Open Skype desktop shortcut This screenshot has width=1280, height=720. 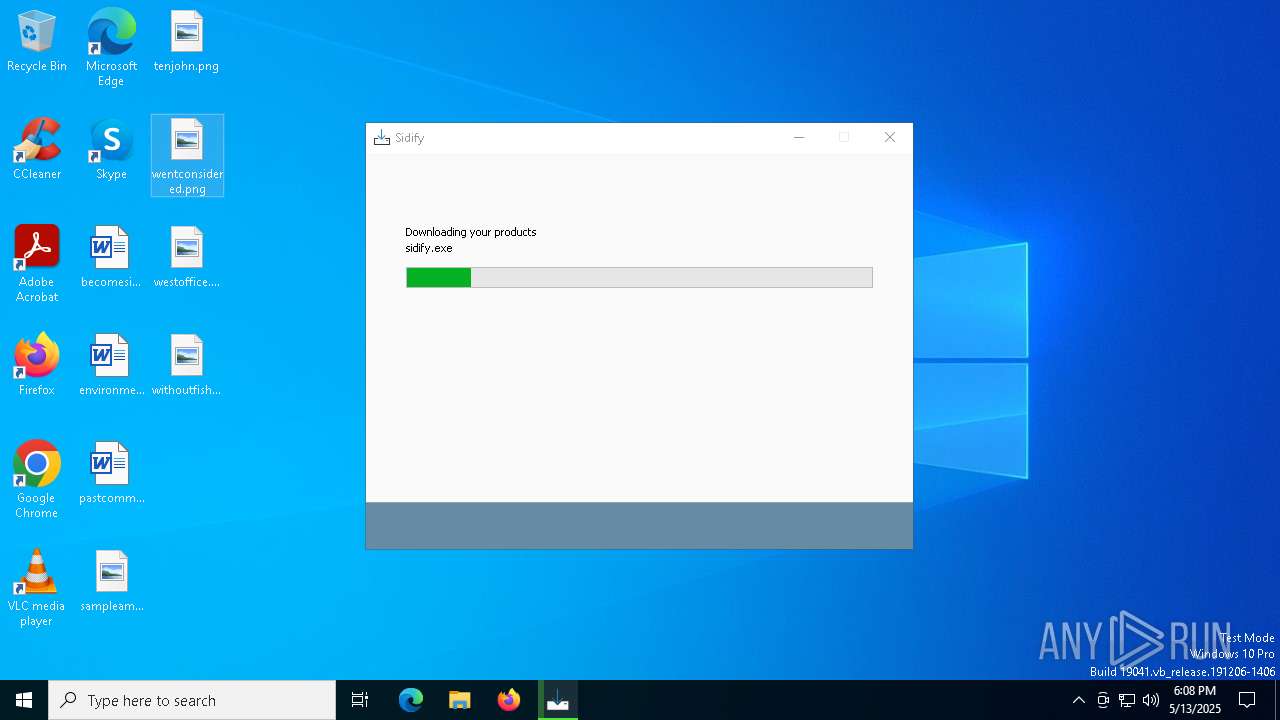111,150
